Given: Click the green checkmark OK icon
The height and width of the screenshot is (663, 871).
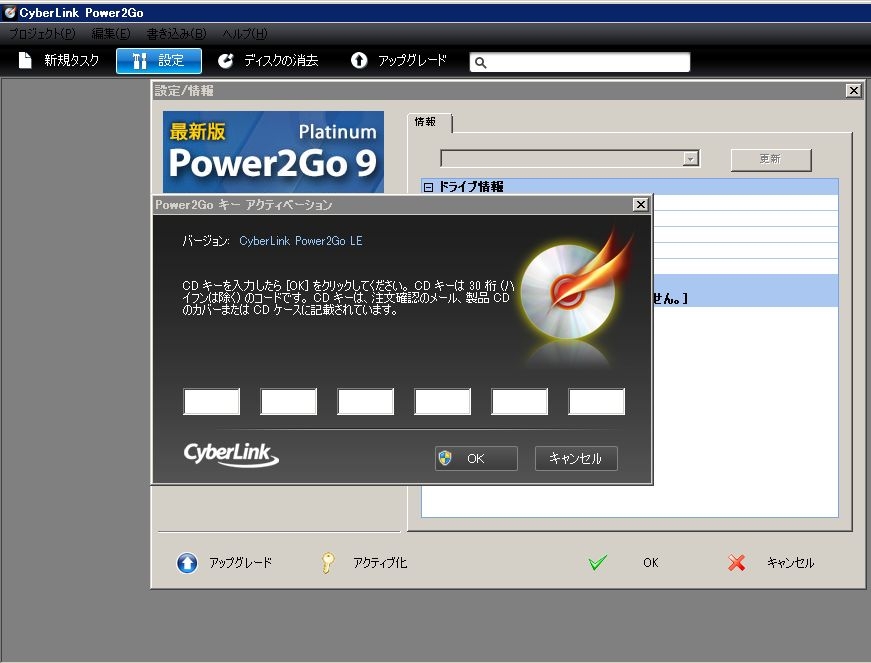Looking at the screenshot, I should (598, 562).
